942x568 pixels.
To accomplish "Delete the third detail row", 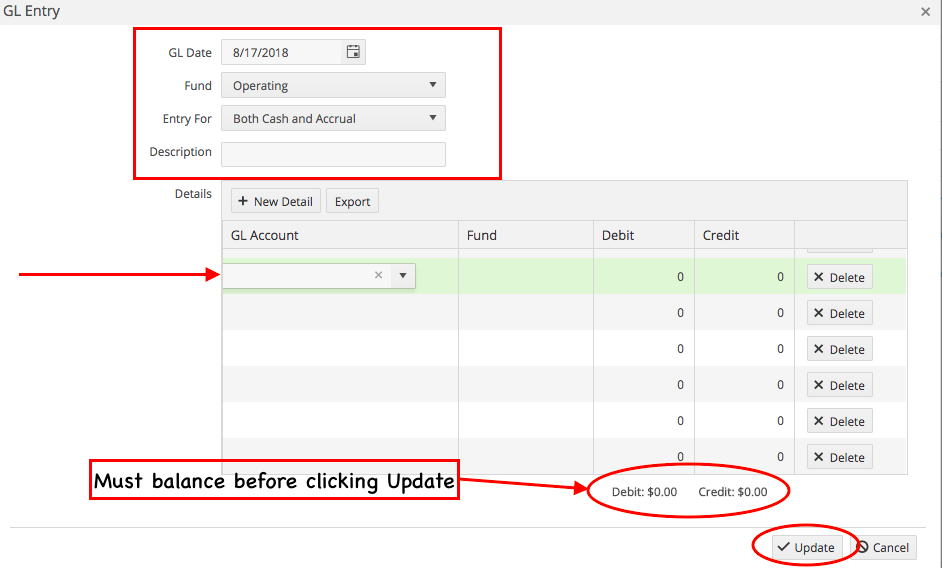I will pyautogui.click(x=839, y=349).
